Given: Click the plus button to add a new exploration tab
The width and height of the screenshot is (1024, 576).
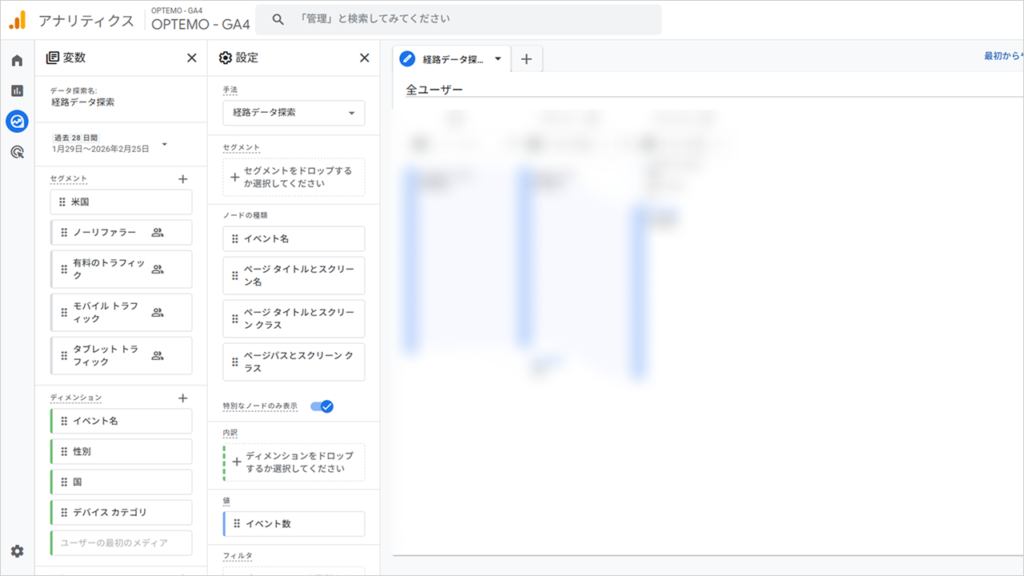Looking at the screenshot, I should point(527,58).
